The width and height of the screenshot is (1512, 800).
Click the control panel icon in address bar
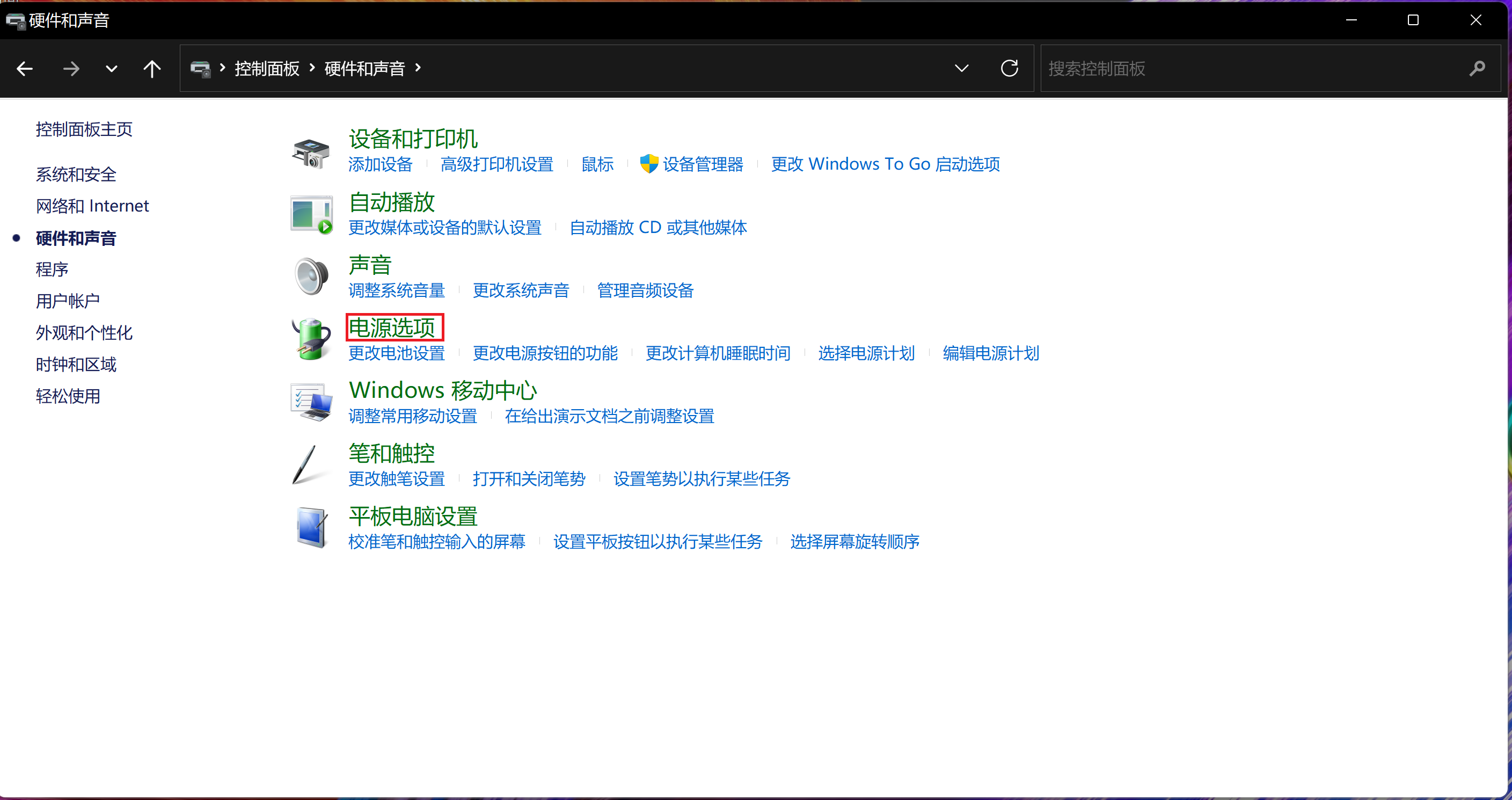pos(200,69)
